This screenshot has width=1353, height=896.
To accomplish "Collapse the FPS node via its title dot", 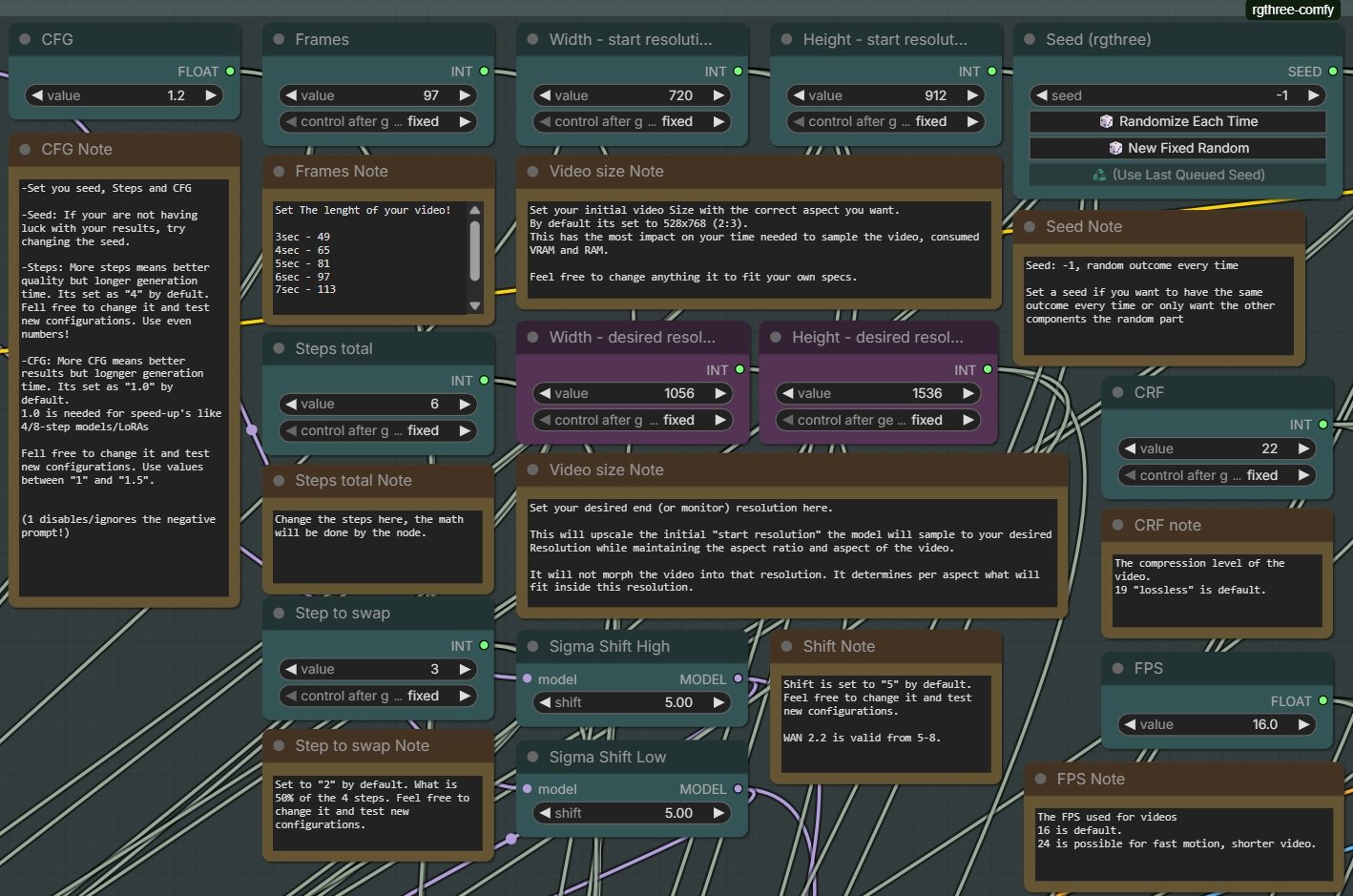I will 1117,668.
